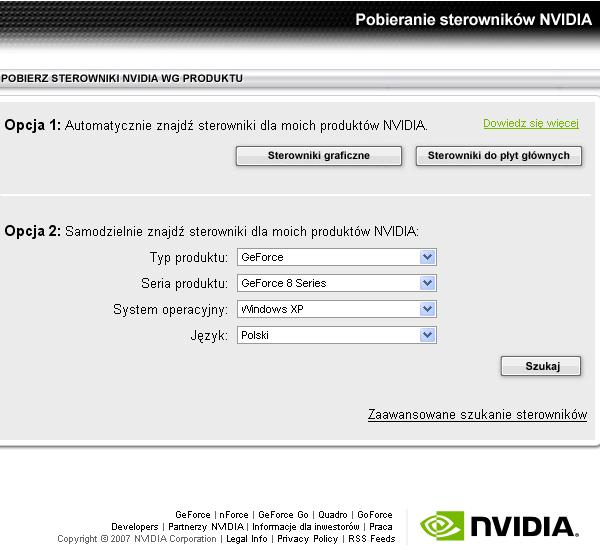Click the Seria produktu label
The height and width of the screenshot is (550, 600).
coord(184,284)
